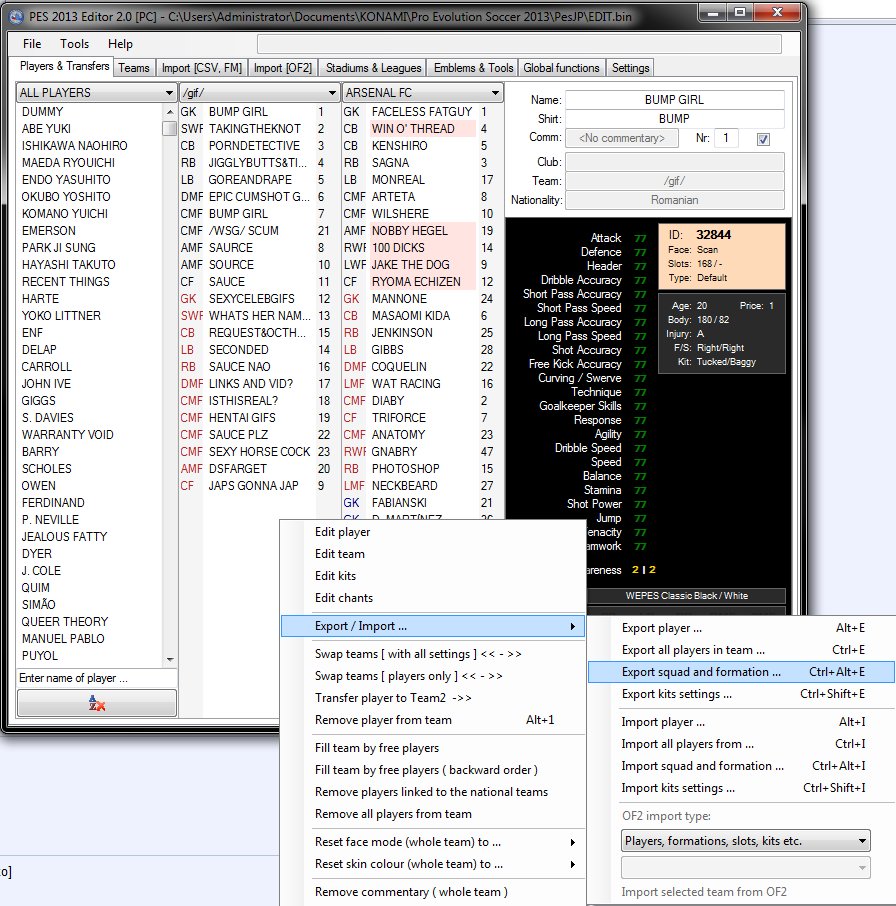Viewport: 896px width, 906px height.
Task: Choose Edit kits from context menu
Action: pyautogui.click(x=433, y=575)
